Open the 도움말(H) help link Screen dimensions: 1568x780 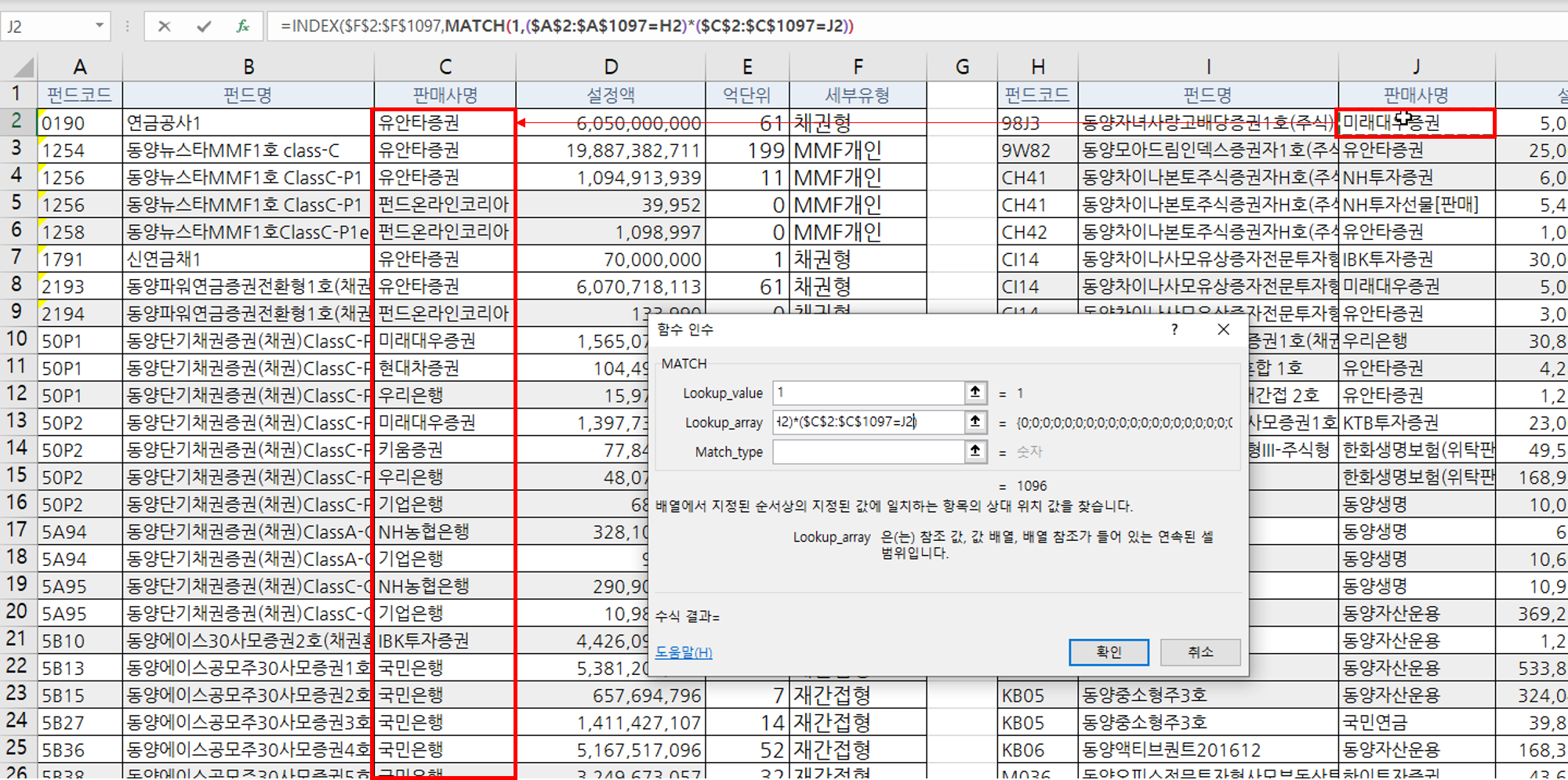684,652
